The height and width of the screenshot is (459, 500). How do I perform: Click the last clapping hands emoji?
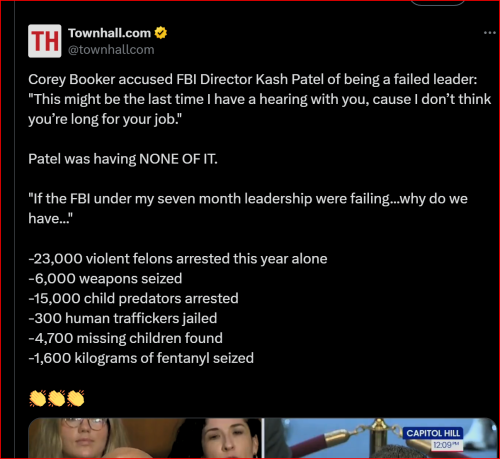[x=76, y=398]
